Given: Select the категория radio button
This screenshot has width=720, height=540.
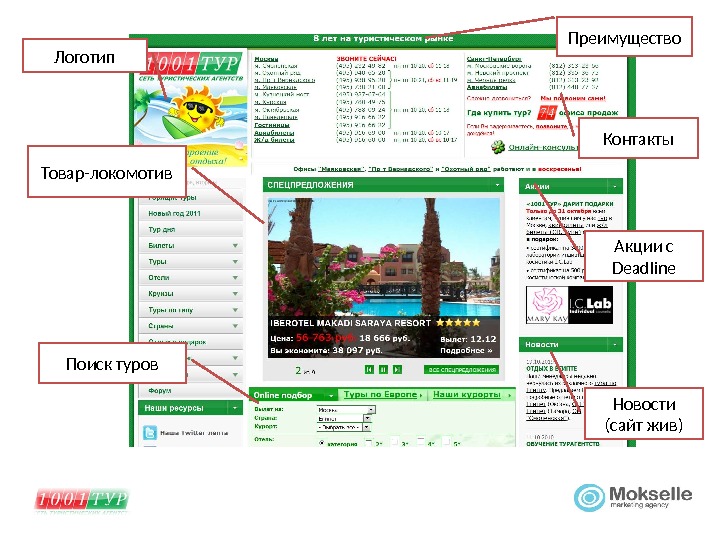Looking at the screenshot, I should click(x=322, y=443).
